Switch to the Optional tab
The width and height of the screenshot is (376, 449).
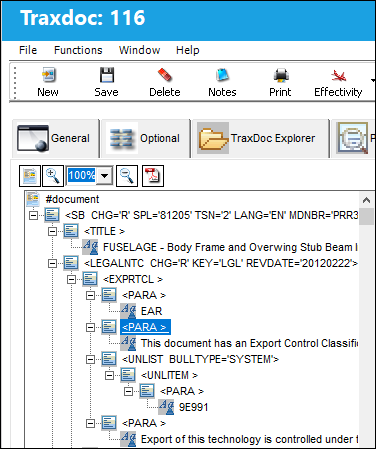pyautogui.click(x=146, y=138)
